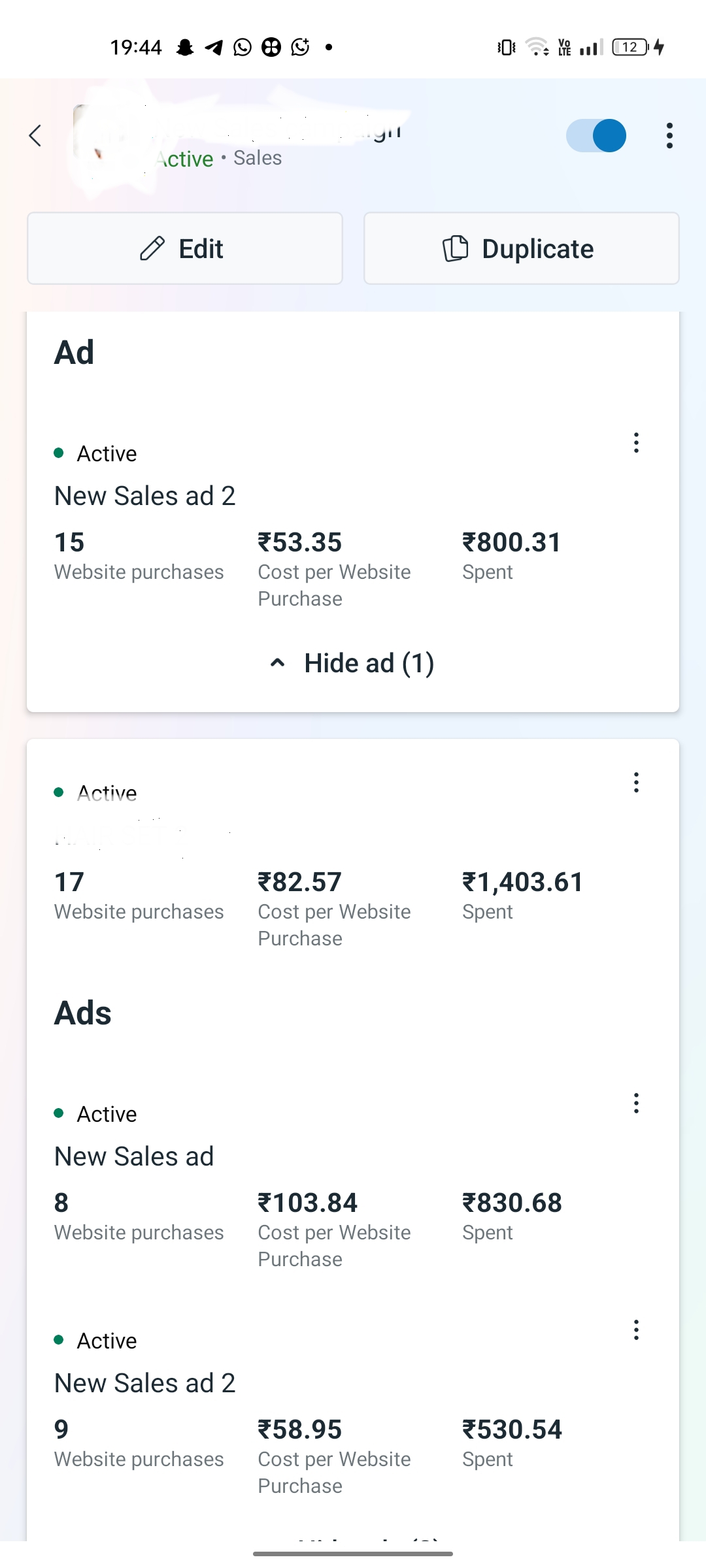
Task: Open New Sales ad 2 with 15 purchases
Action: [x=145, y=496]
